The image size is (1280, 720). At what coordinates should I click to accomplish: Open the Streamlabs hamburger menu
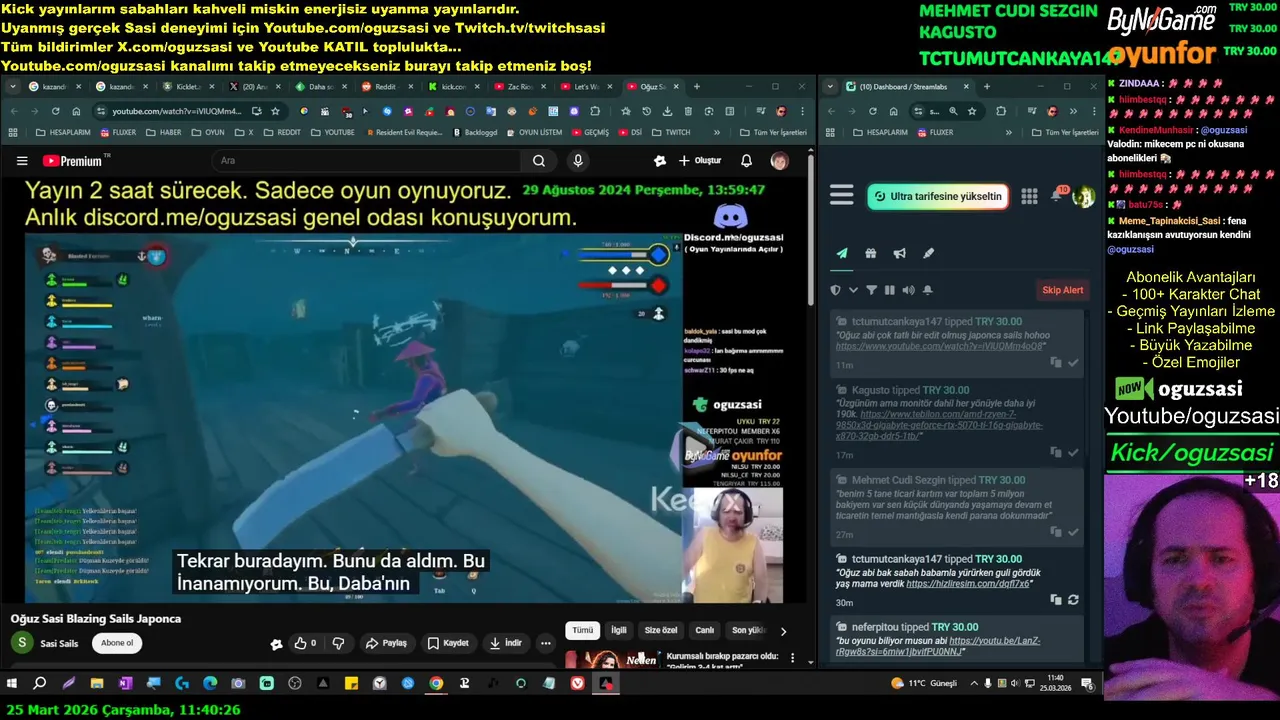(x=842, y=196)
